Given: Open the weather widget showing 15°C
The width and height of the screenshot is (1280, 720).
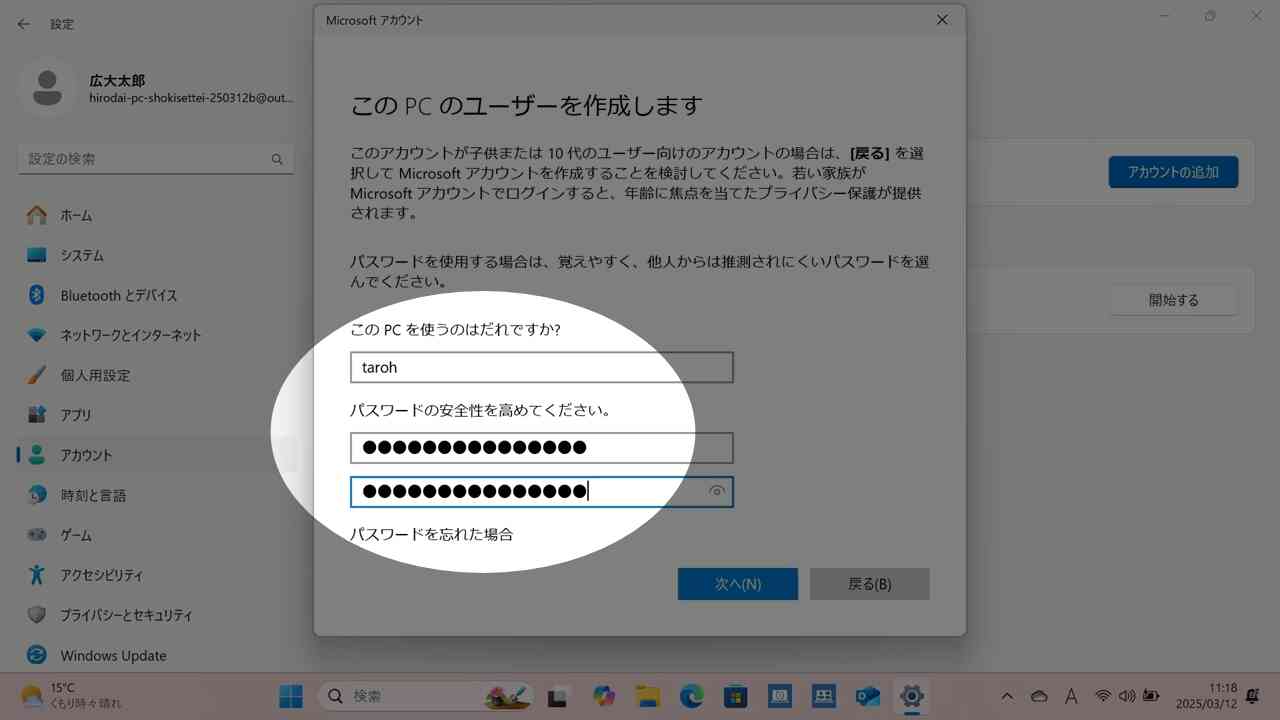Looking at the screenshot, I should [72, 696].
